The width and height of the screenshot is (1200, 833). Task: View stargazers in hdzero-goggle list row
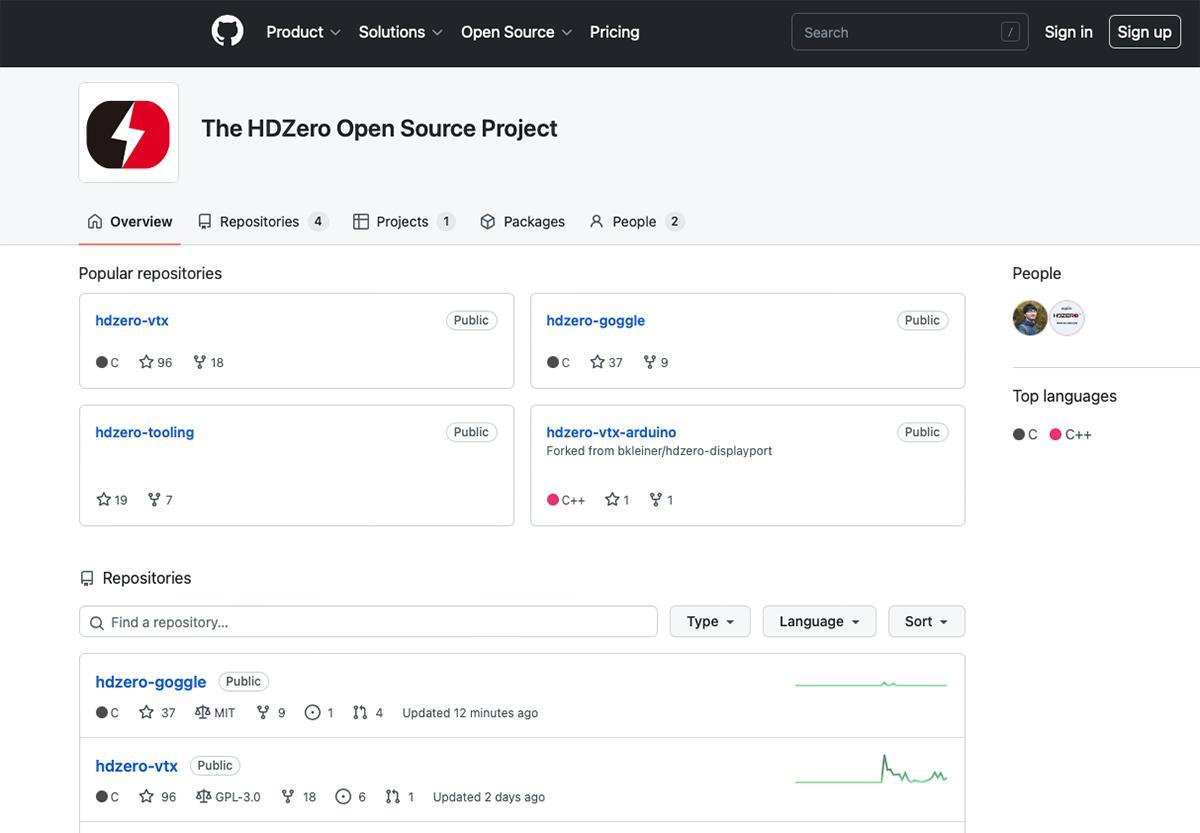(x=157, y=713)
